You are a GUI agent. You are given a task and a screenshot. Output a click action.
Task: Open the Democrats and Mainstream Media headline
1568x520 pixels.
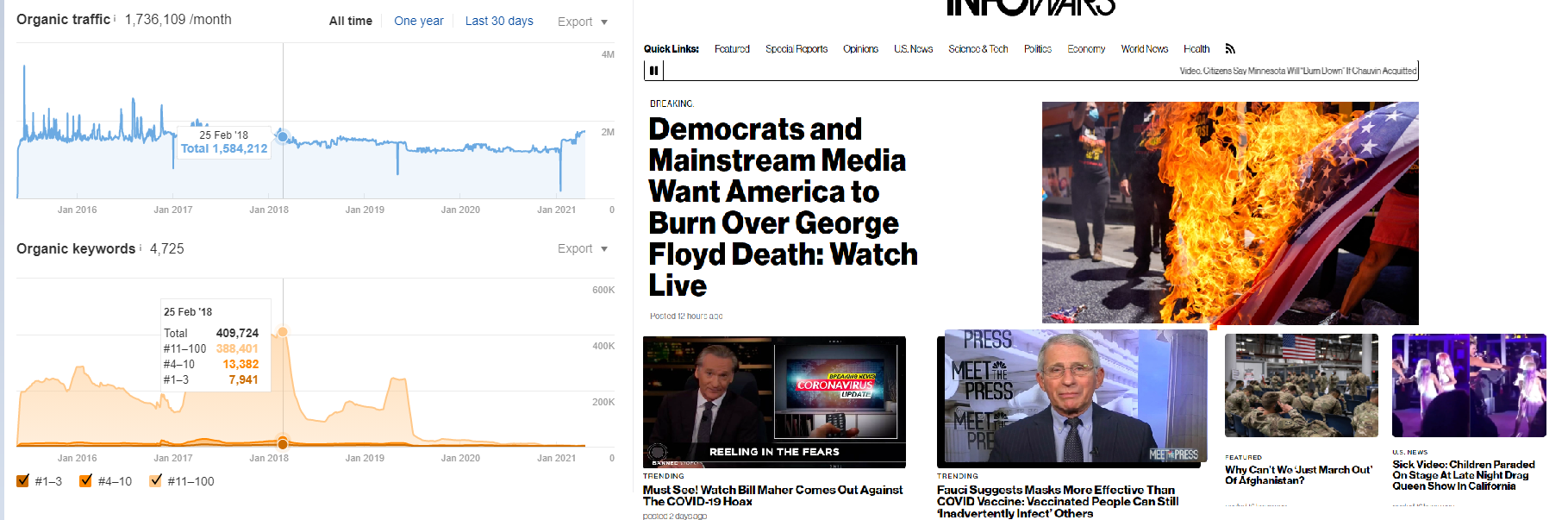click(x=783, y=207)
